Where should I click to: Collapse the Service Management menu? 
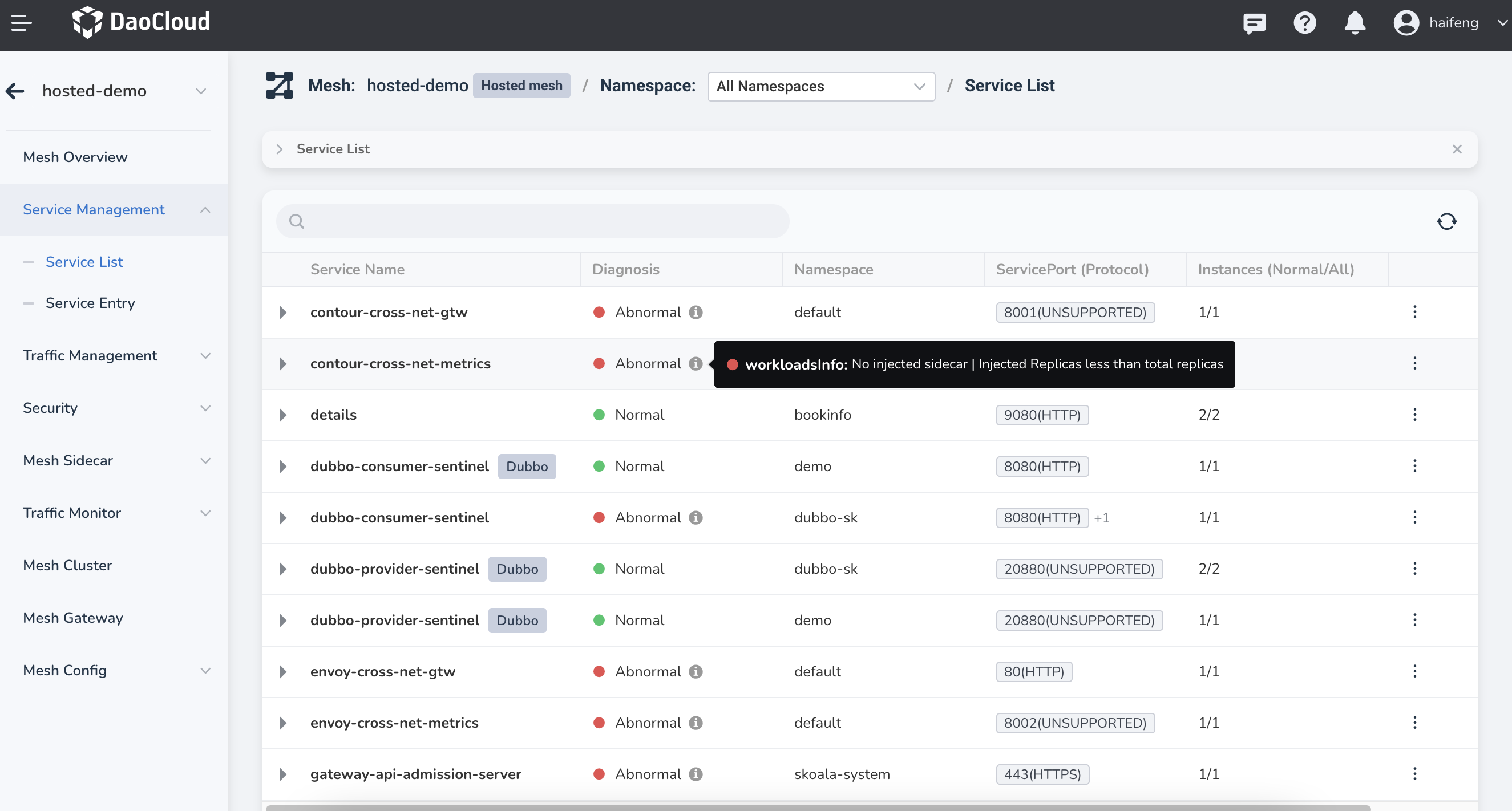pos(114,210)
